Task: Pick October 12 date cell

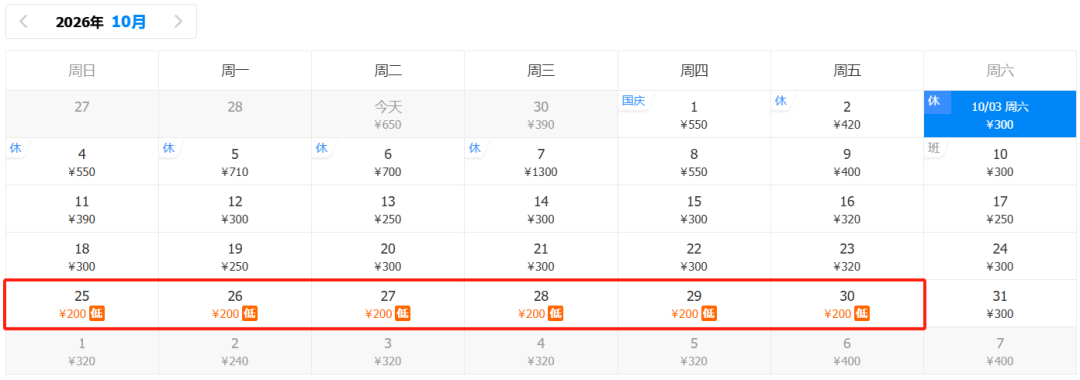Action: pyautogui.click(x=235, y=209)
